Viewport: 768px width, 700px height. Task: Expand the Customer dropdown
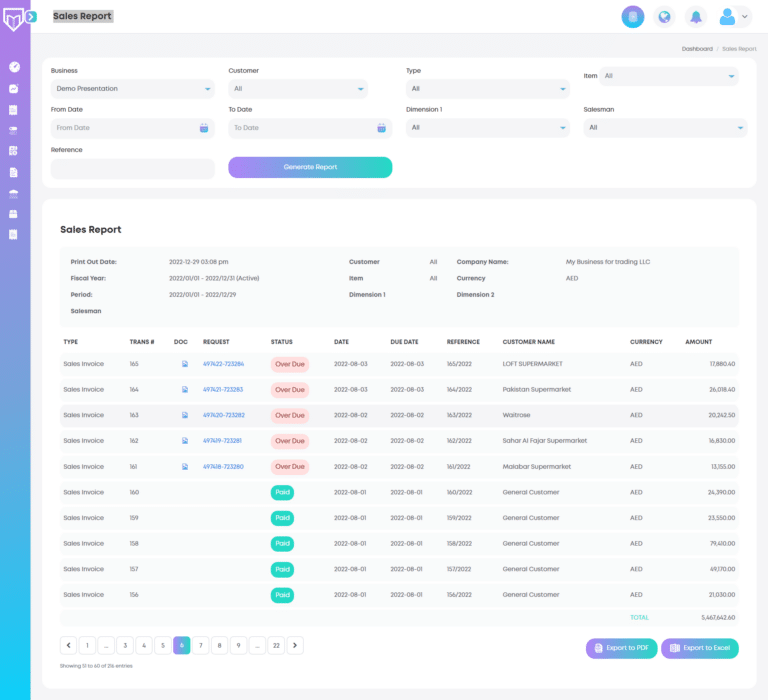[x=297, y=89]
